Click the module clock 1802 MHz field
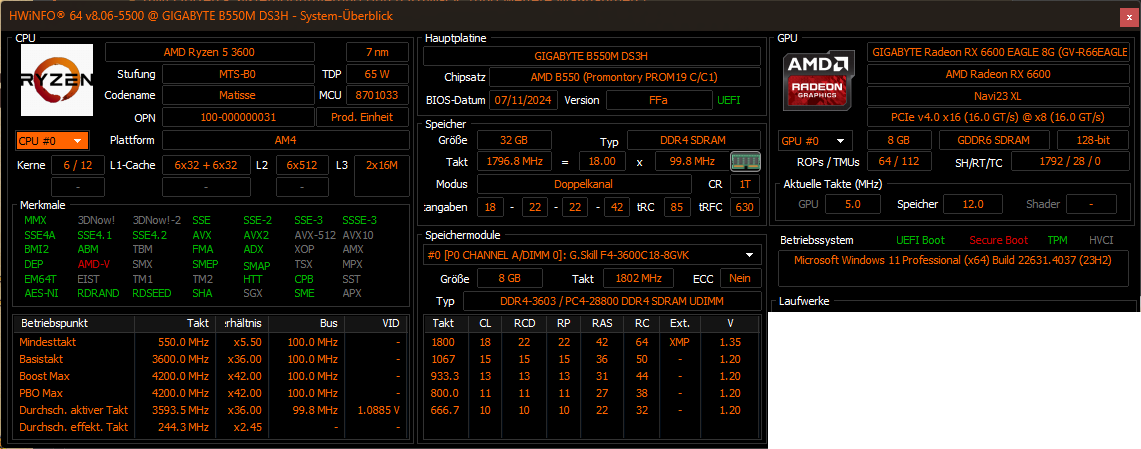1141x449 pixels. pyautogui.click(x=638, y=278)
